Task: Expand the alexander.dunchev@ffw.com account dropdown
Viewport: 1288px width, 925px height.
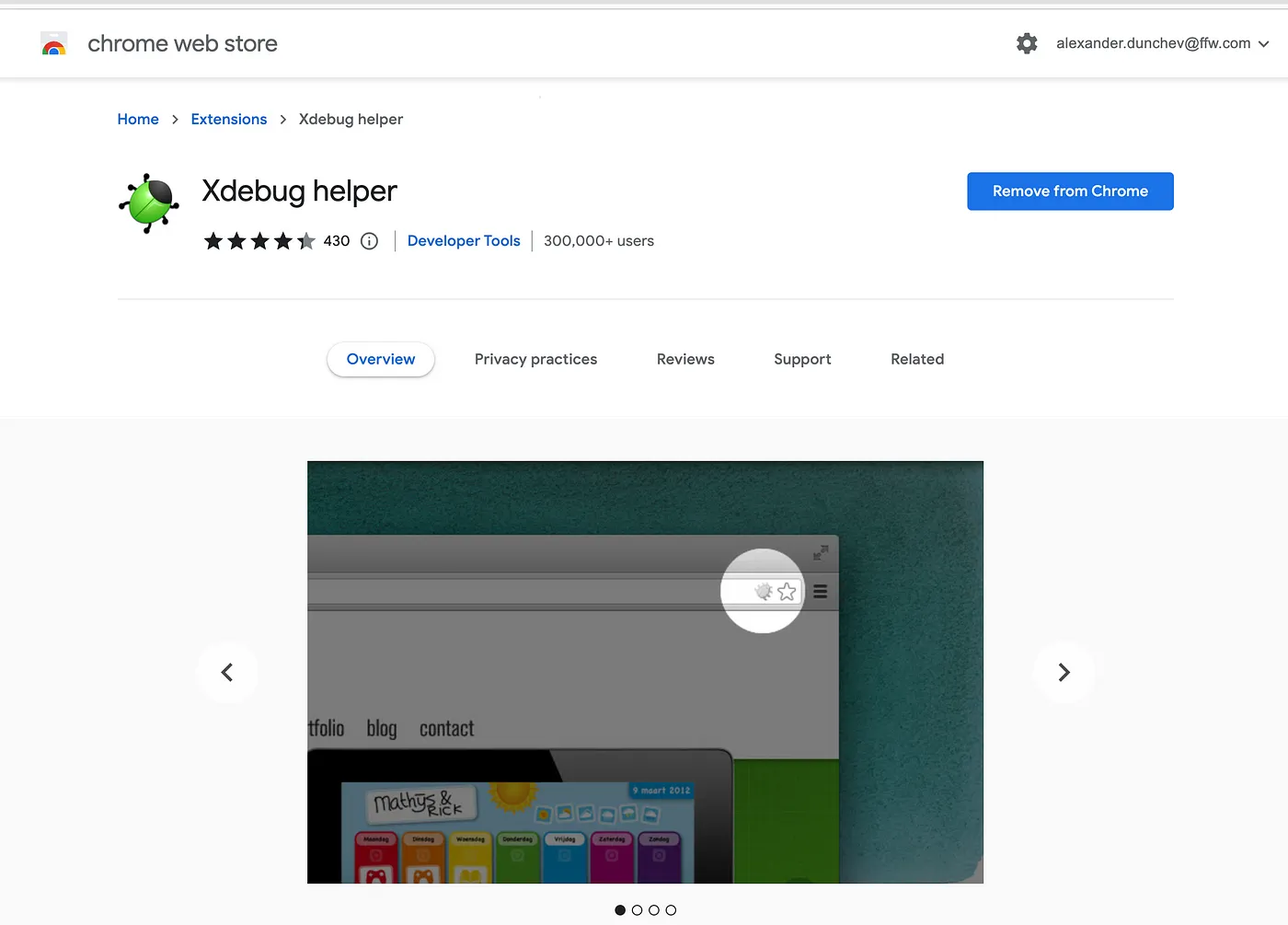Action: (1162, 43)
